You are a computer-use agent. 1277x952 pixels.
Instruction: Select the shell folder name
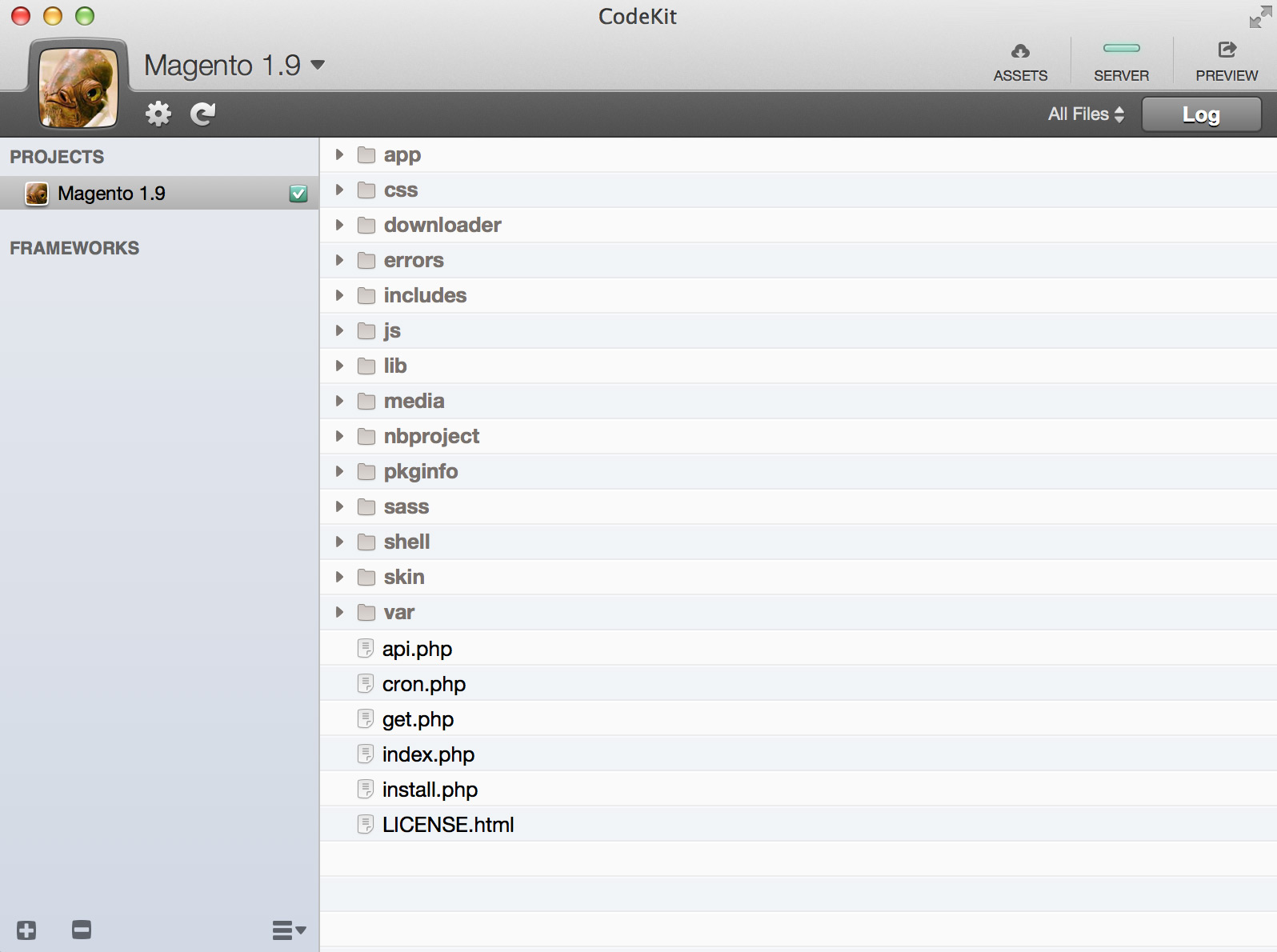tap(406, 542)
